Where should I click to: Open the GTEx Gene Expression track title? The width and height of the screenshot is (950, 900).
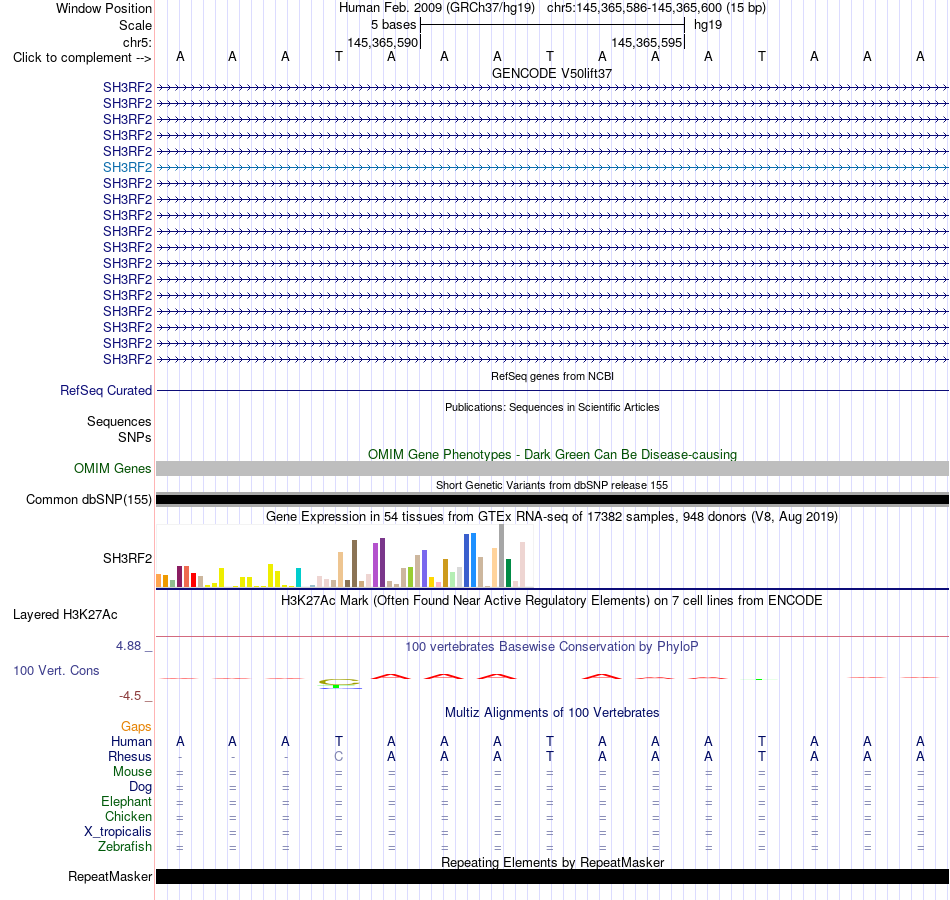pyautogui.click(x=552, y=516)
